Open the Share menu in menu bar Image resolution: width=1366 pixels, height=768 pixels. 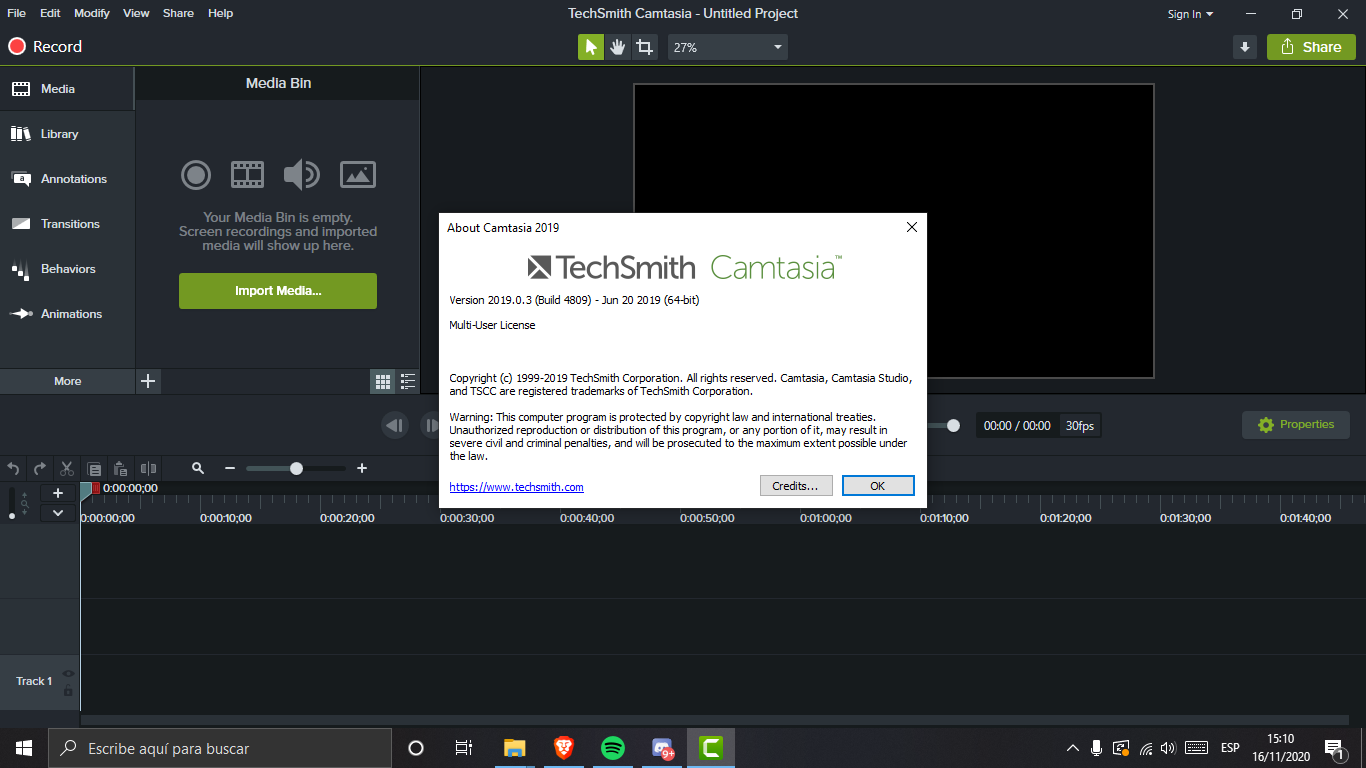[x=178, y=13]
